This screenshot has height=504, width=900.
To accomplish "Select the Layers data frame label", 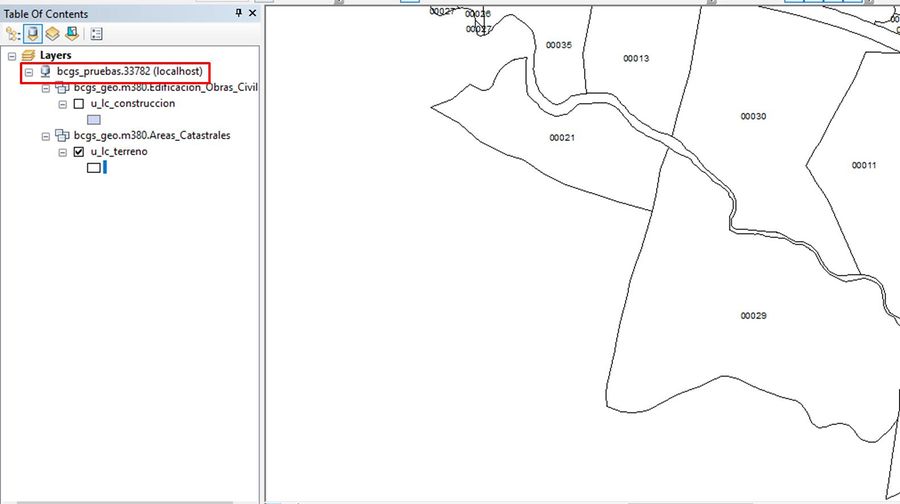I will (x=56, y=55).
